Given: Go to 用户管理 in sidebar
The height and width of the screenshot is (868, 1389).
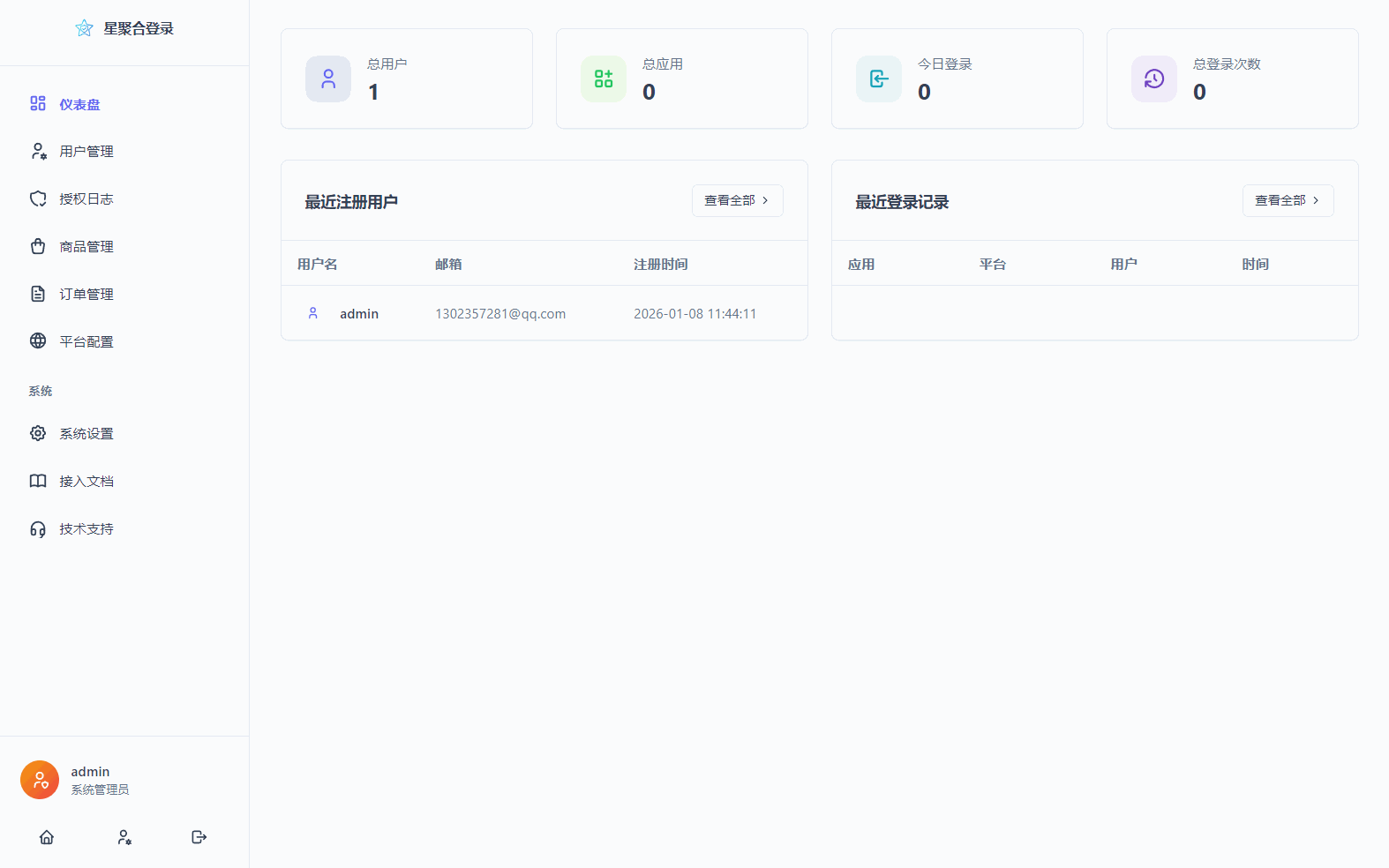Looking at the screenshot, I should tap(86, 152).
